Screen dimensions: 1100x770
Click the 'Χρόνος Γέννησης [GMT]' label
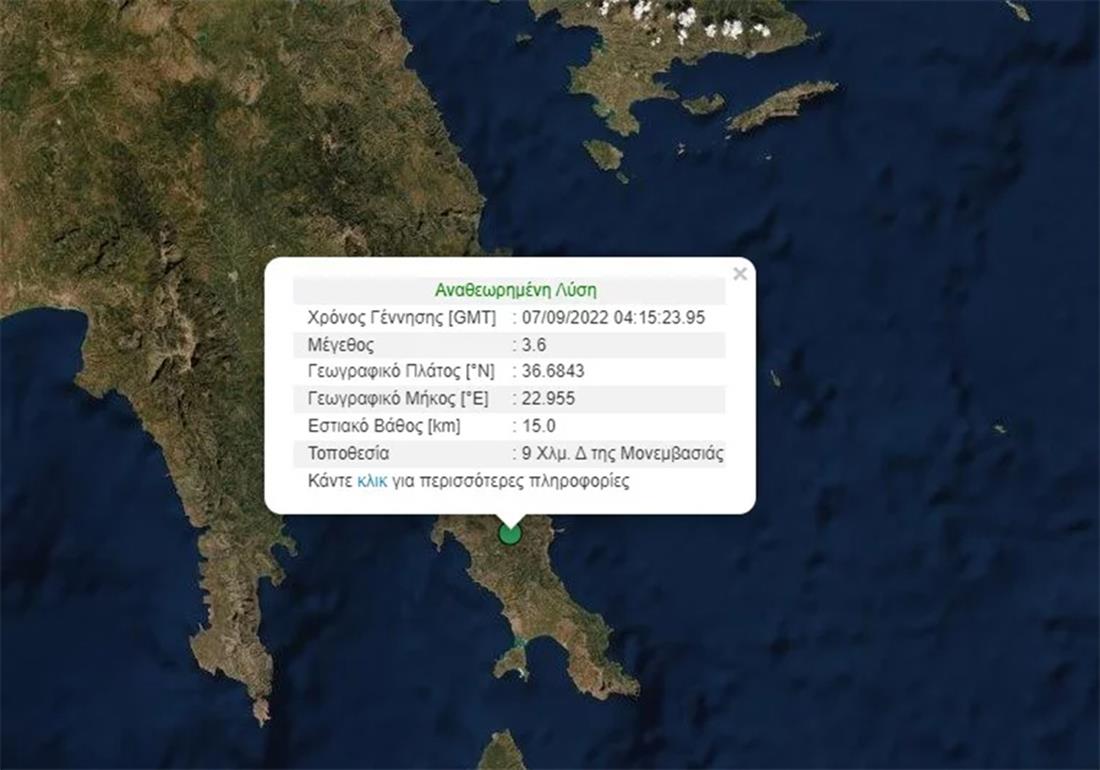pos(401,318)
